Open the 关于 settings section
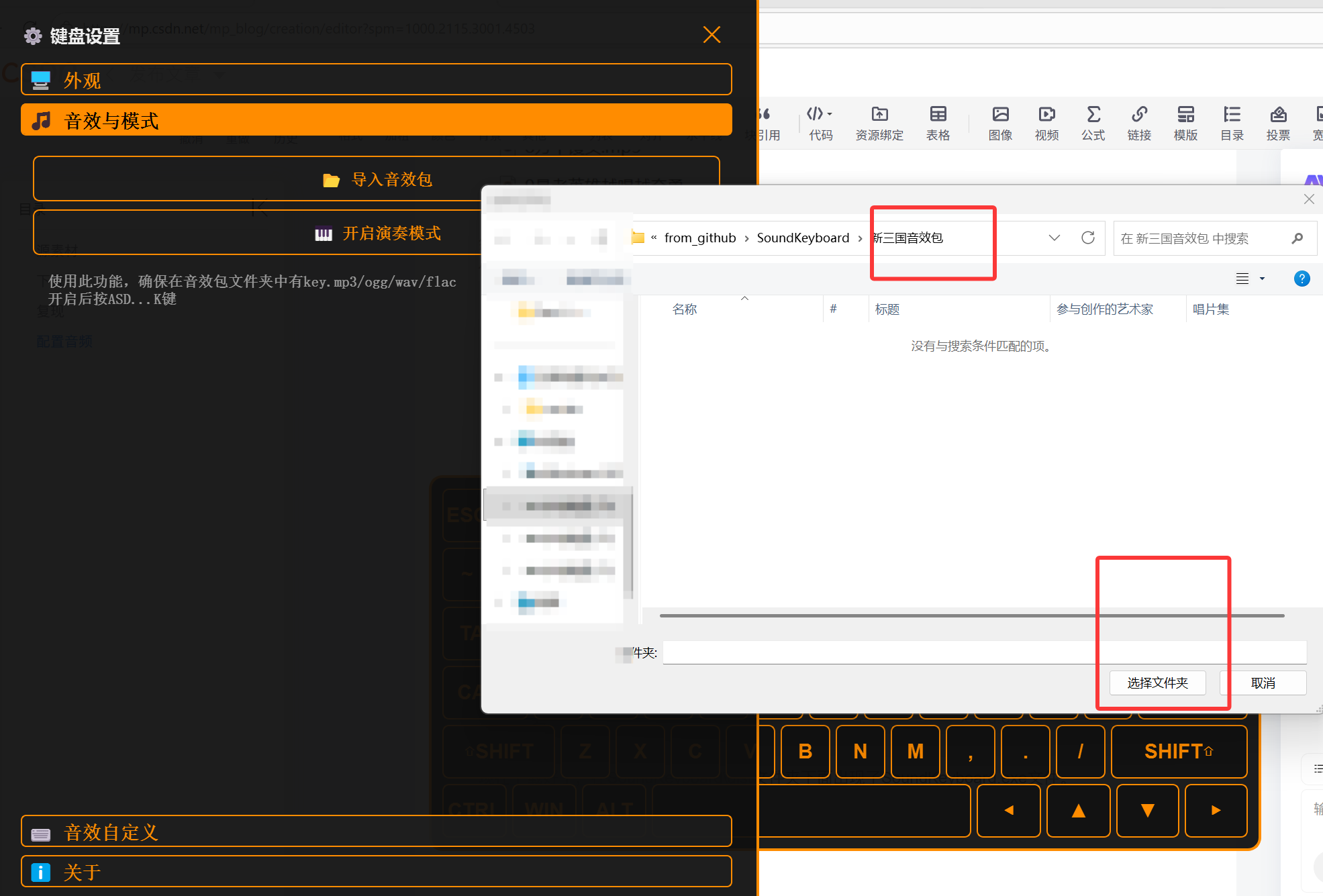 coord(376,872)
